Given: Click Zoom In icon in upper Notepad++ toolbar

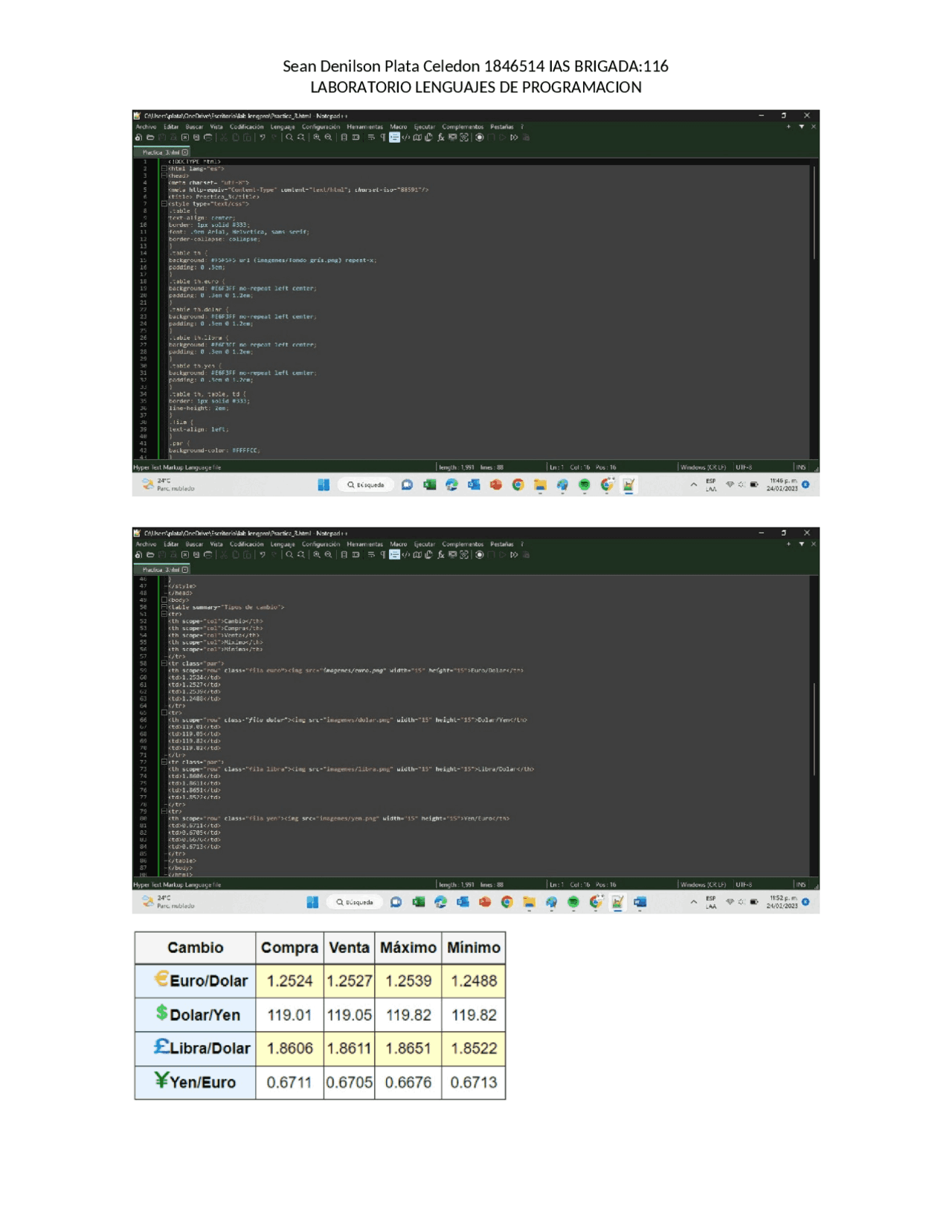Looking at the screenshot, I should click(317, 138).
